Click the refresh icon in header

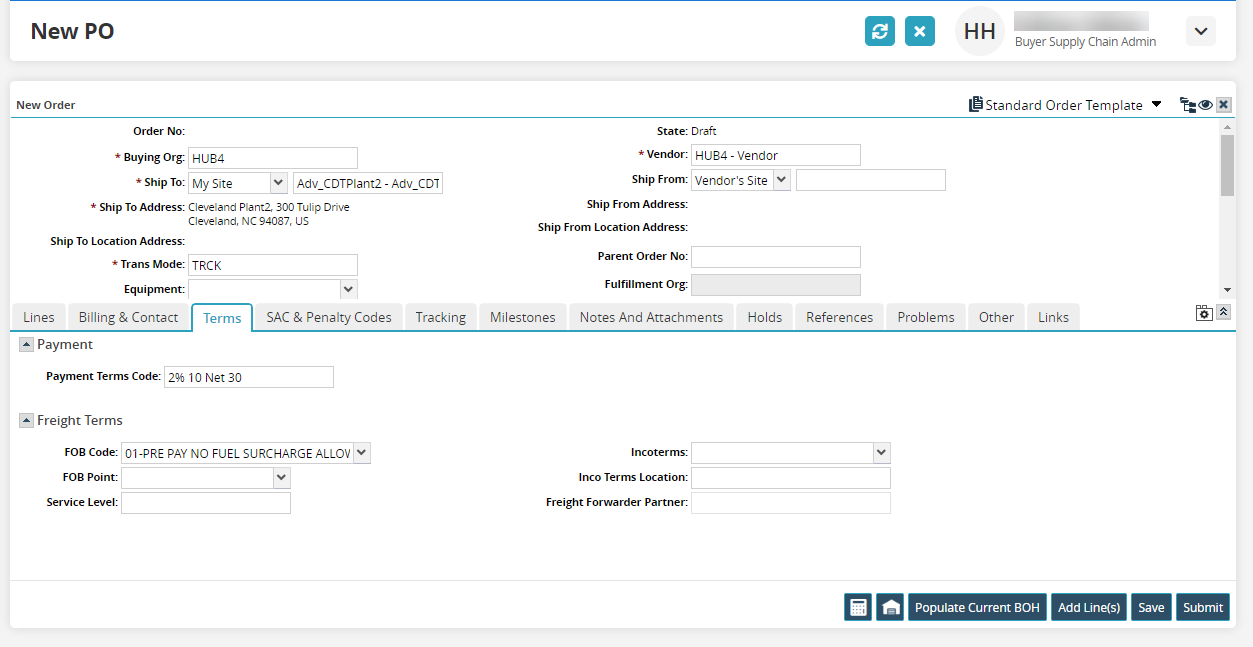tap(880, 31)
